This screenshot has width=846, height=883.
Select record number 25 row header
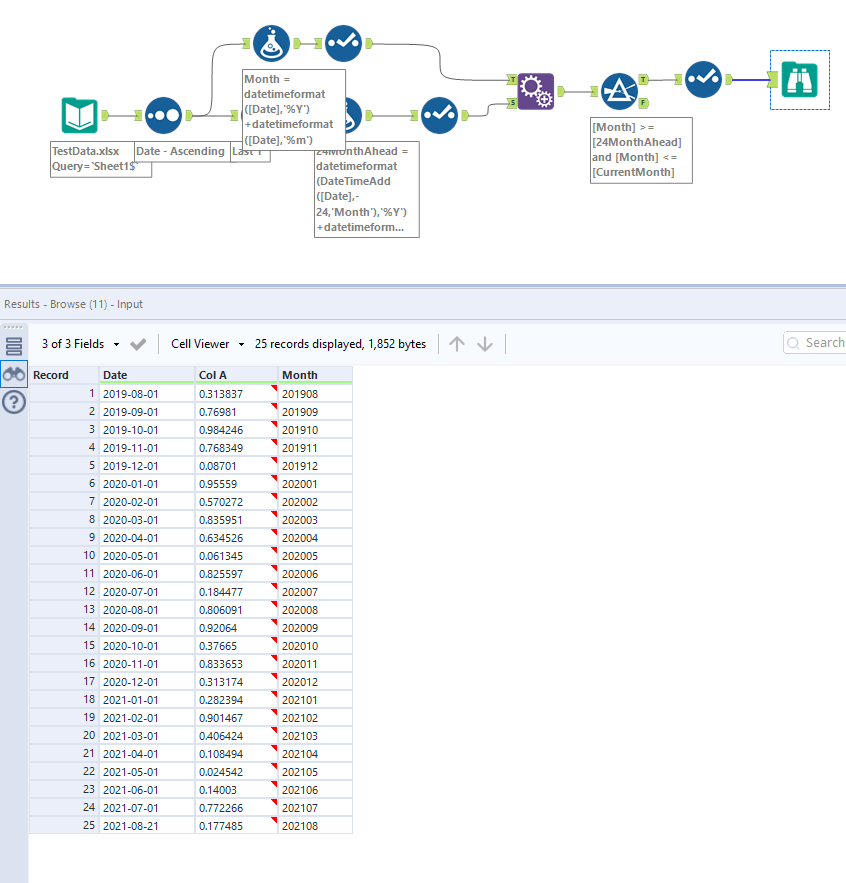pos(64,826)
